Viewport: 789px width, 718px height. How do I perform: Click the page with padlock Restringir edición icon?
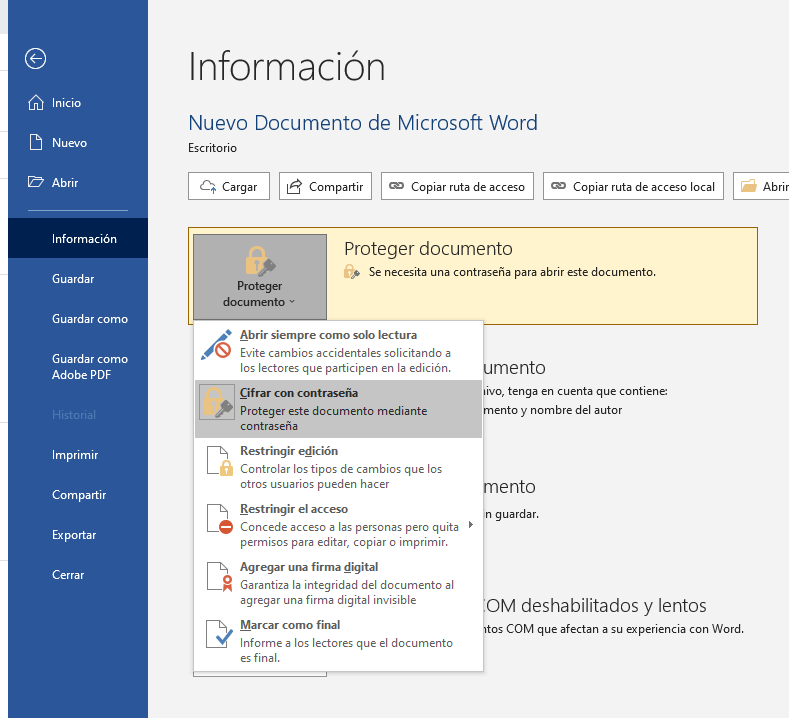(220, 461)
